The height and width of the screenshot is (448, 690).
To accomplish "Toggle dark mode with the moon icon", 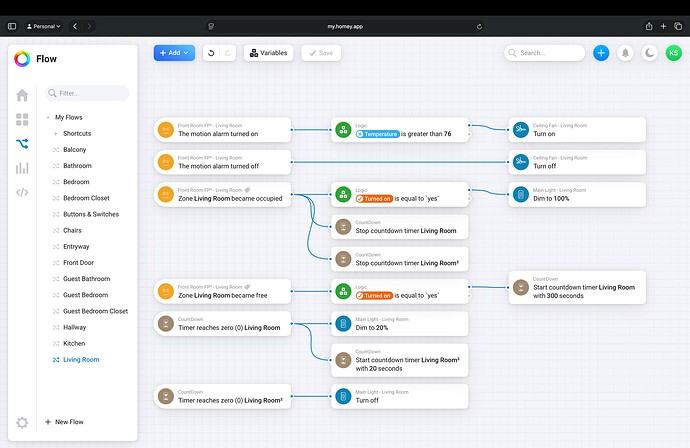I will click(x=650, y=53).
